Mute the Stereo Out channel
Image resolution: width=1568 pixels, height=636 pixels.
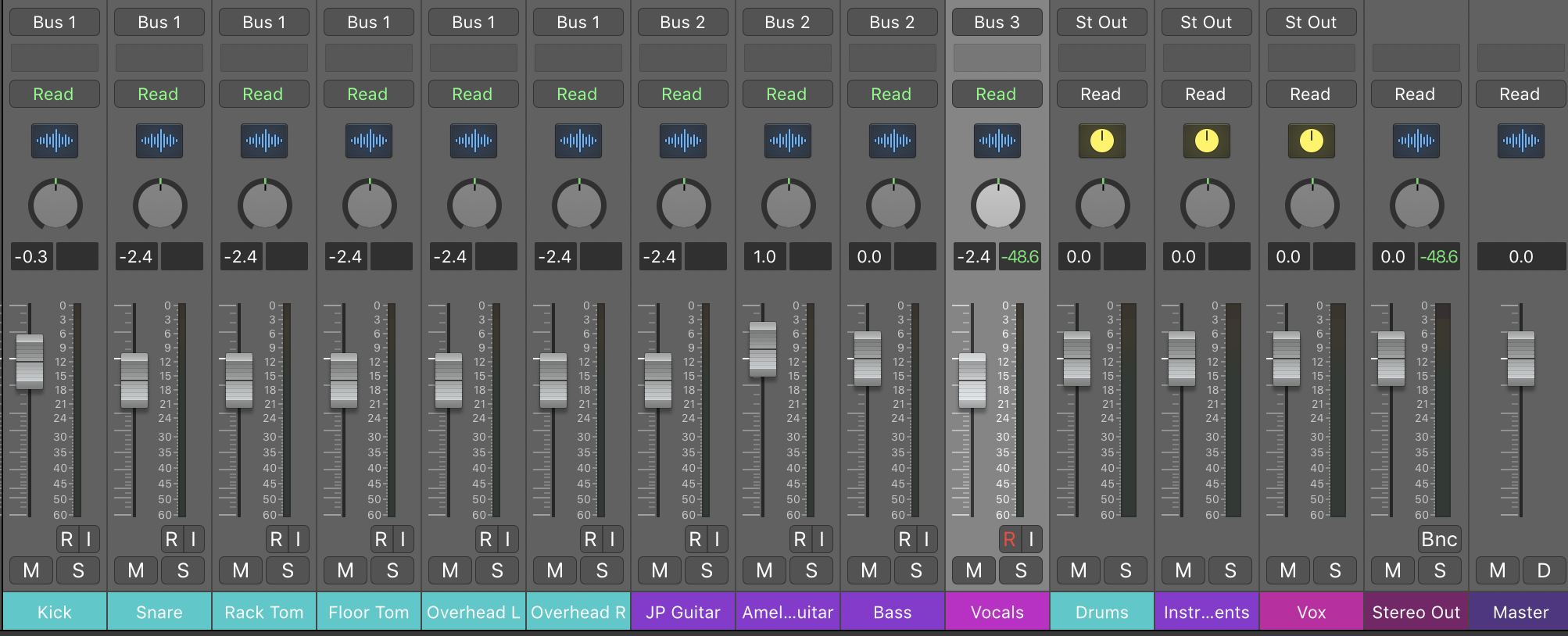(x=1393, y=570)
